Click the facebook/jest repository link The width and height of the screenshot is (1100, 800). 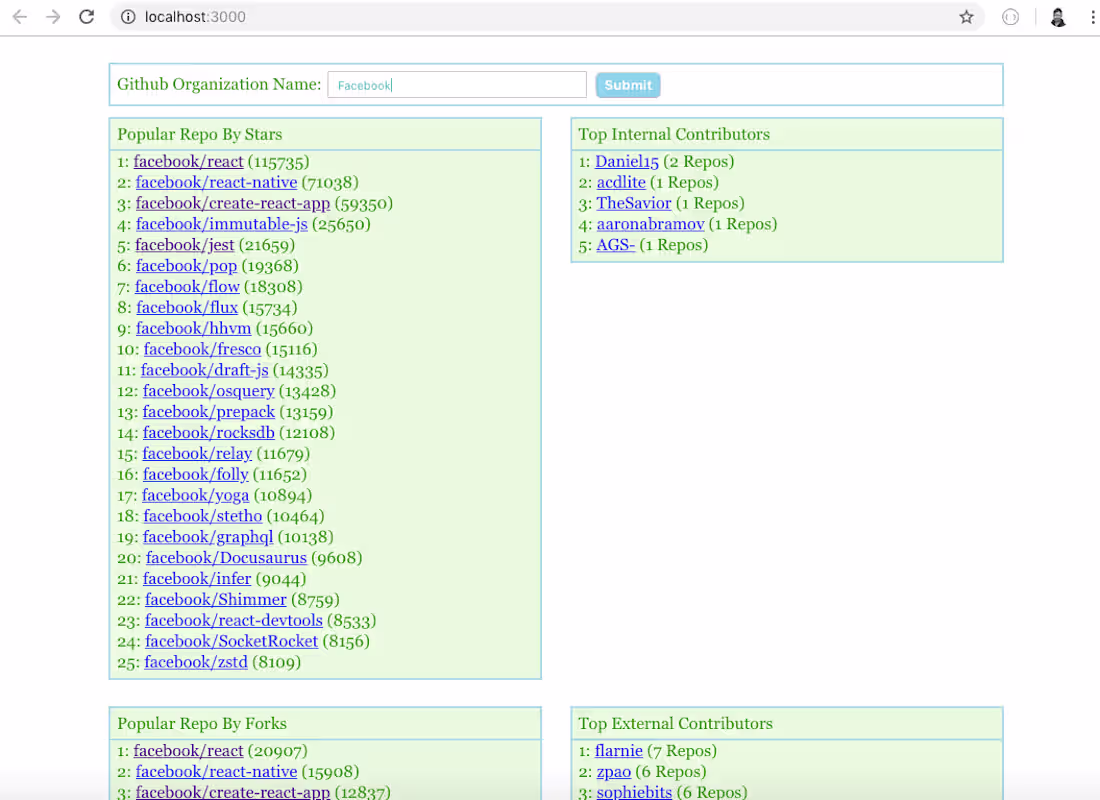184,244
